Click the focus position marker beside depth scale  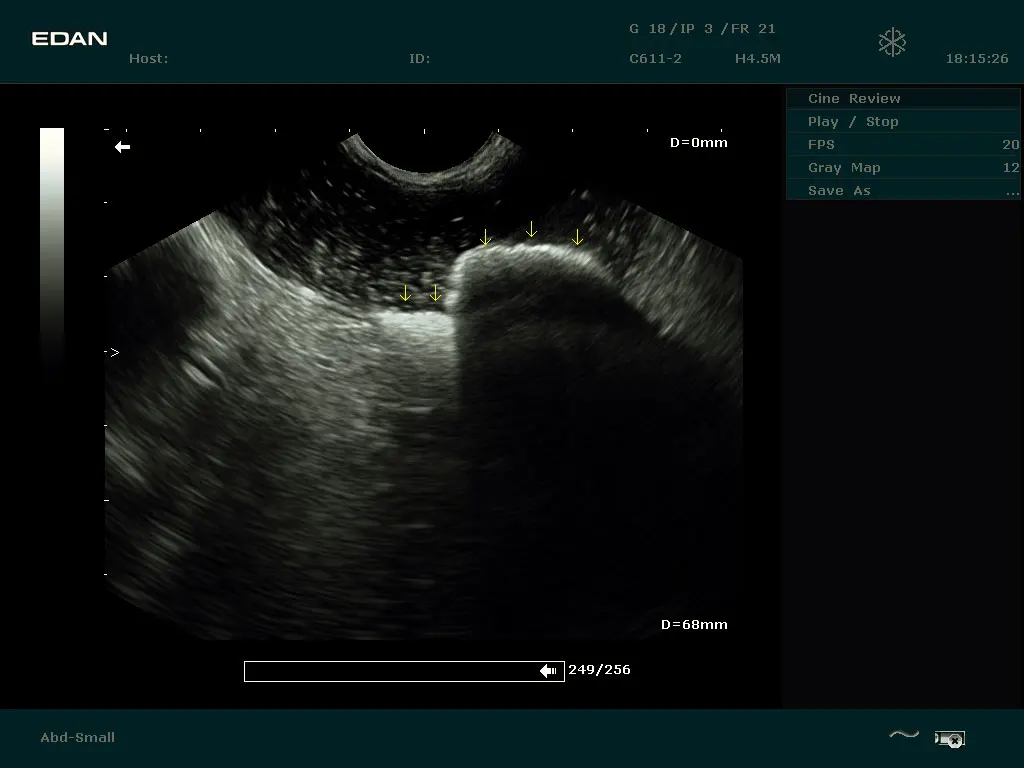114,353
